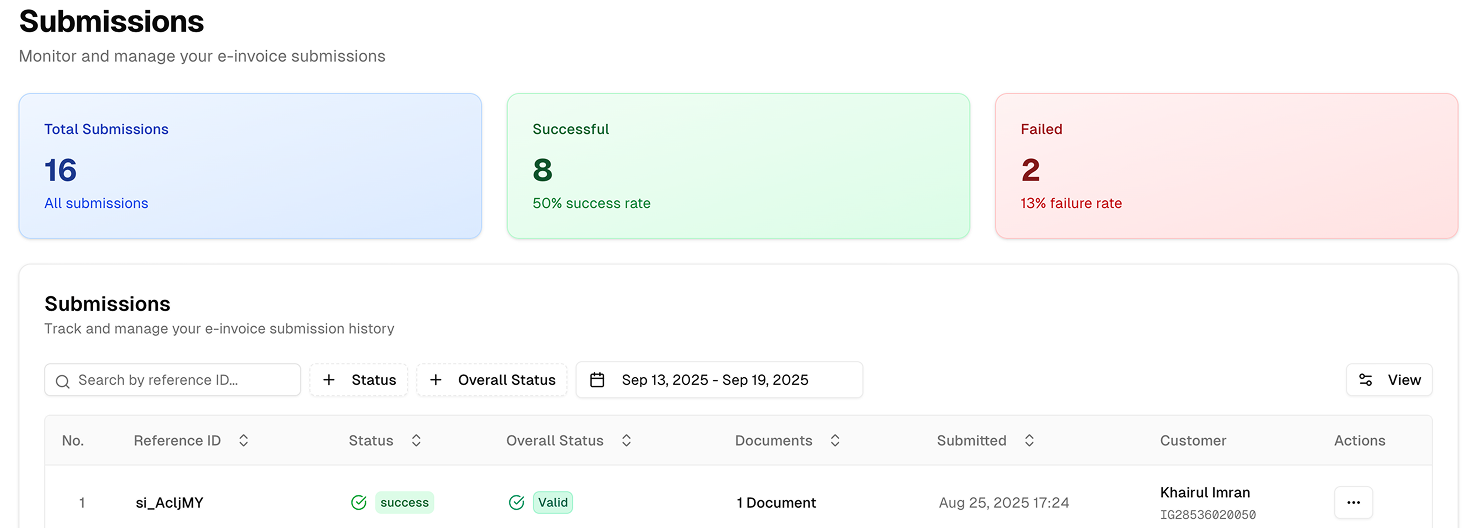
Task: Open the View options button
Action: coord(1389,380)
